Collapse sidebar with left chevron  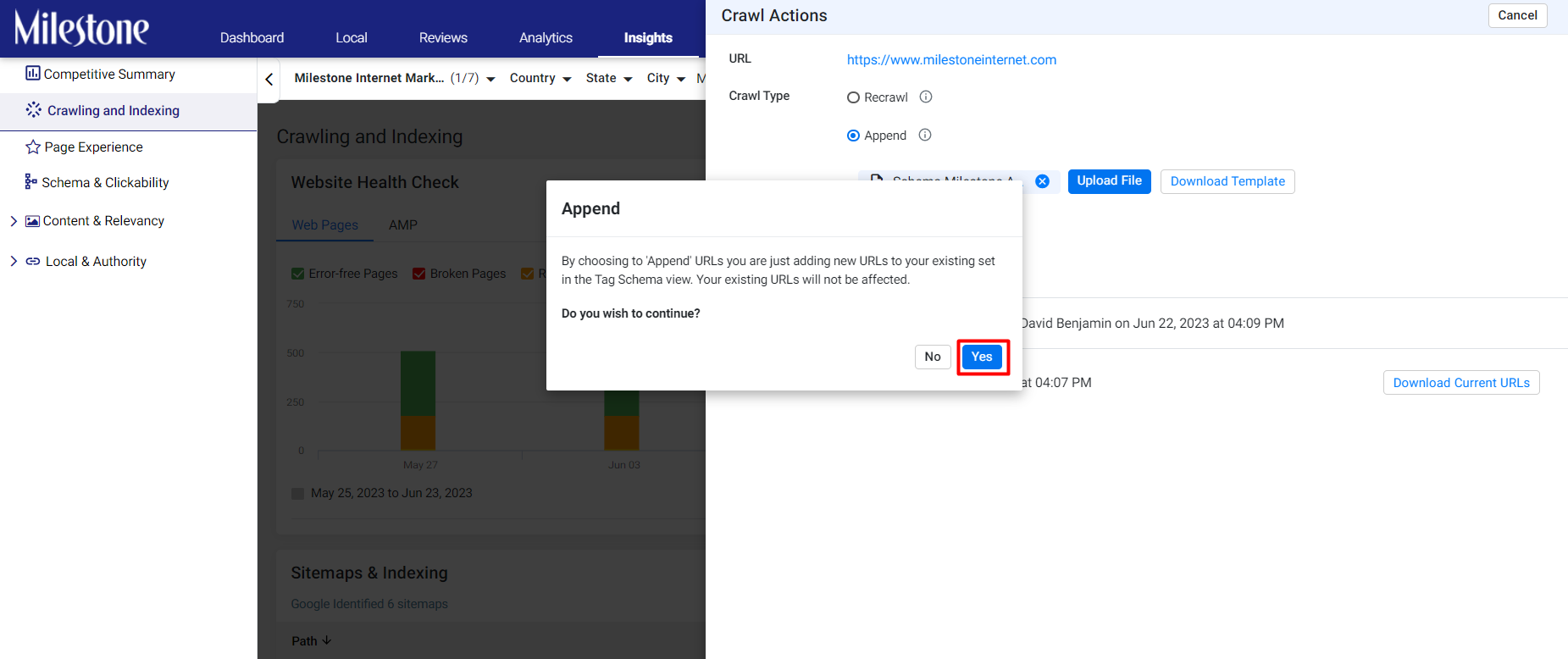[x=269, y=80]
